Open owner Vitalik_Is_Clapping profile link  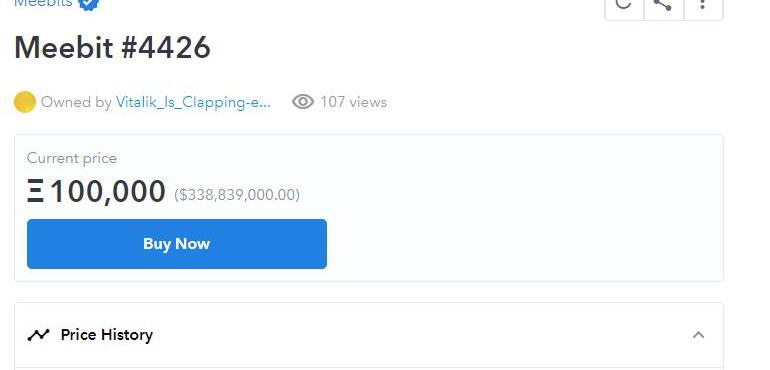[x=193, y=102]
